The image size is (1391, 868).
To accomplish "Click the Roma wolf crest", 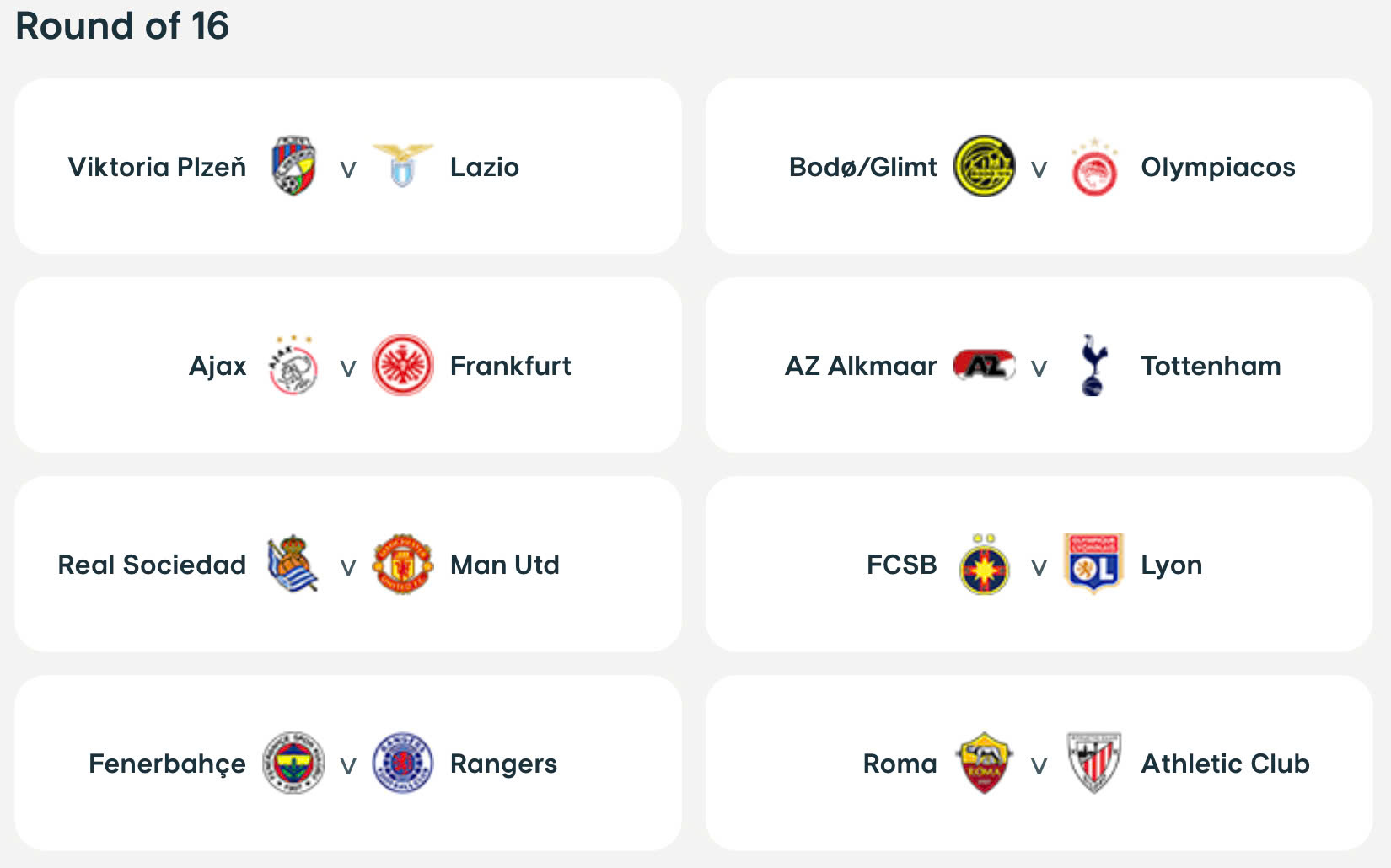I will 984,763.
